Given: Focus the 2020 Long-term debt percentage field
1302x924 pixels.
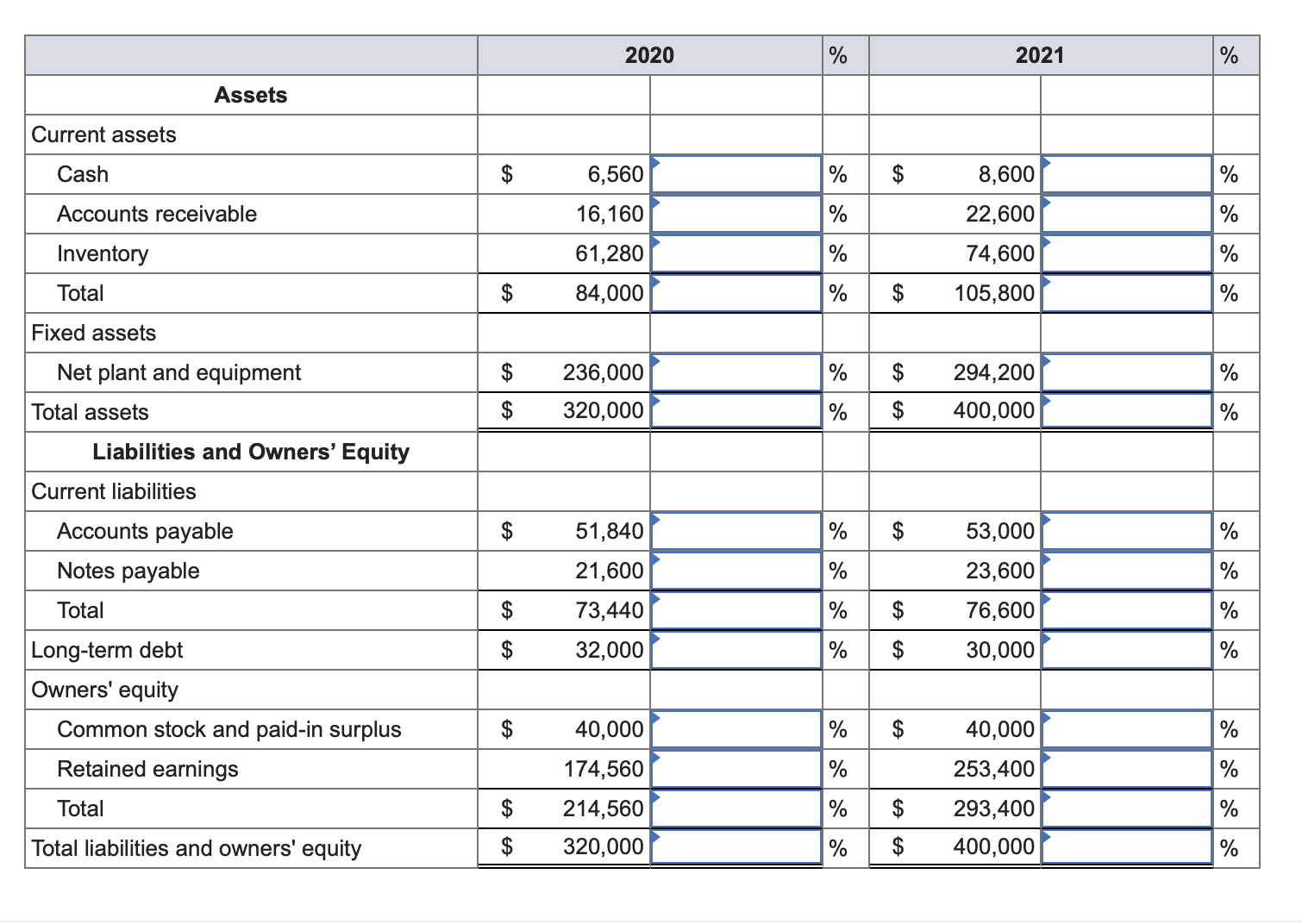Looking at the screenshot, I should click(x=736, y=650).
